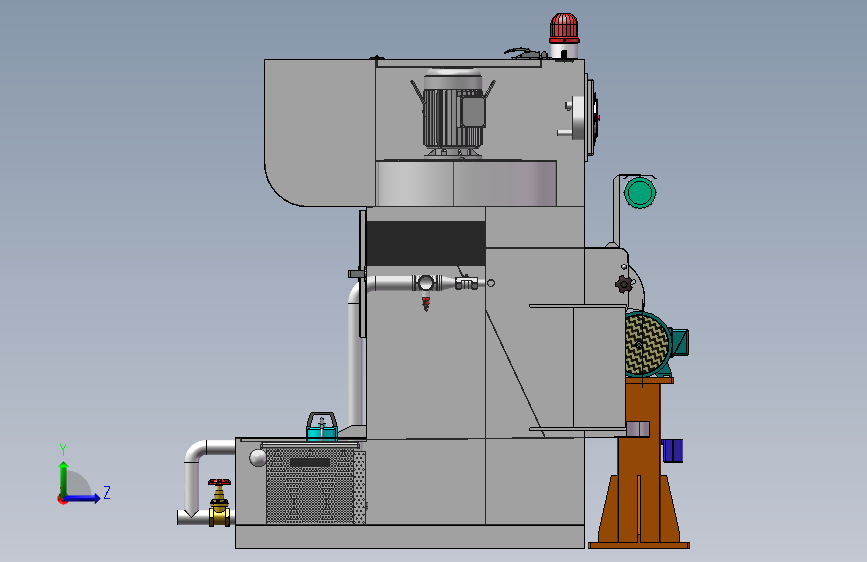Select the zigzag-patterned round filter disc
The image size is (867, 562).
point(646,344)
